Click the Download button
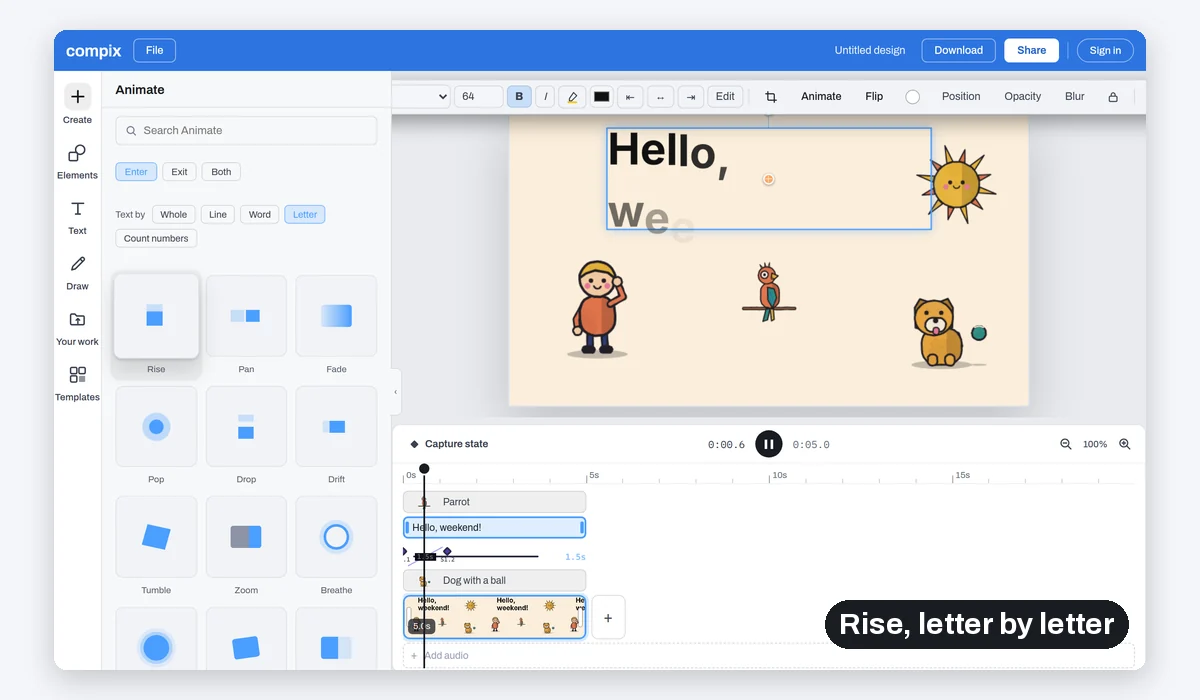The image size is (1200, 700). (959, 50)
